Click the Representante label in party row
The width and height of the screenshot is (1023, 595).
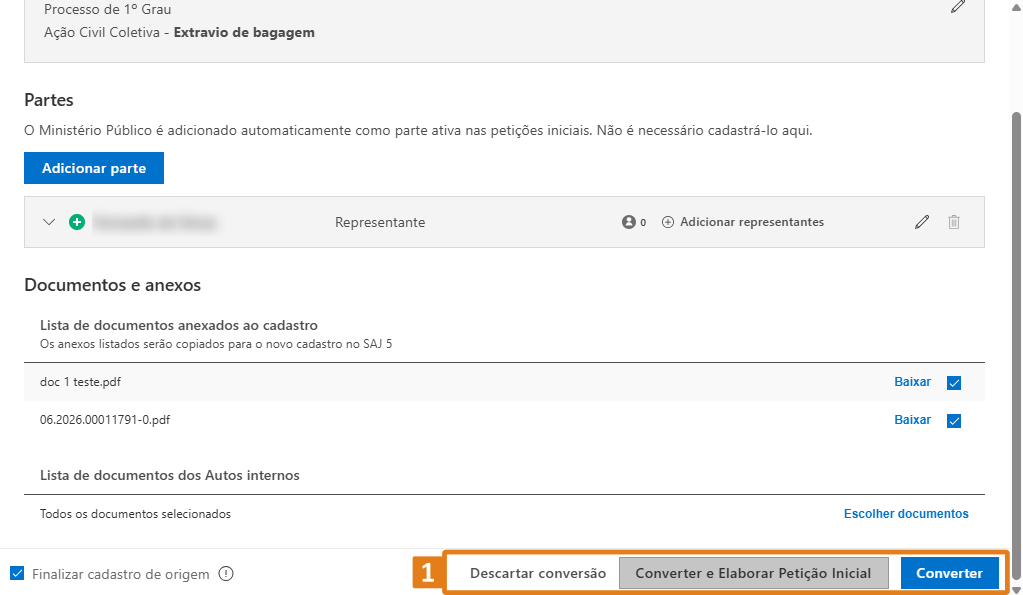point(380,222)
